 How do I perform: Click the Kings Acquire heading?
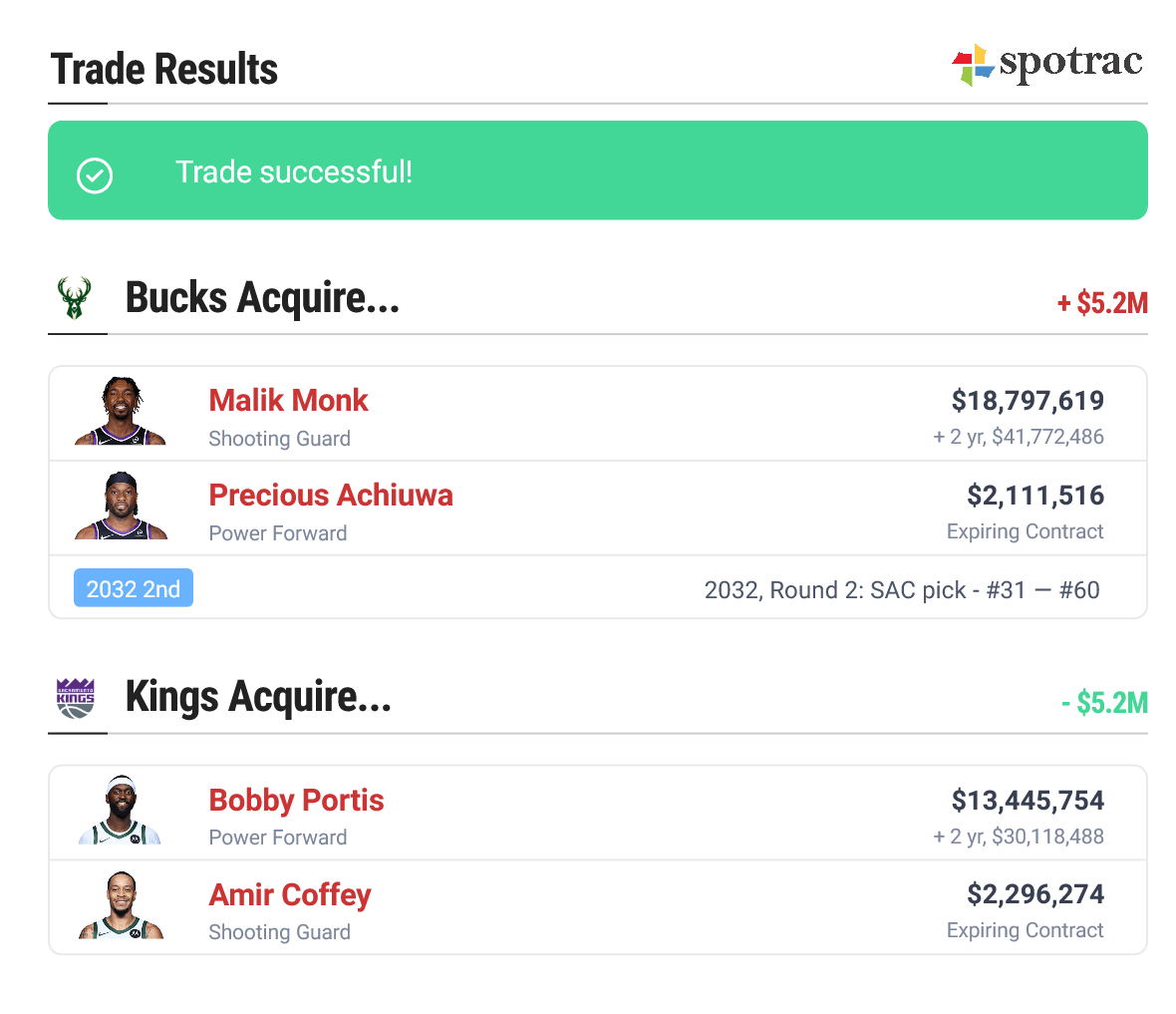tap(258, 697)
